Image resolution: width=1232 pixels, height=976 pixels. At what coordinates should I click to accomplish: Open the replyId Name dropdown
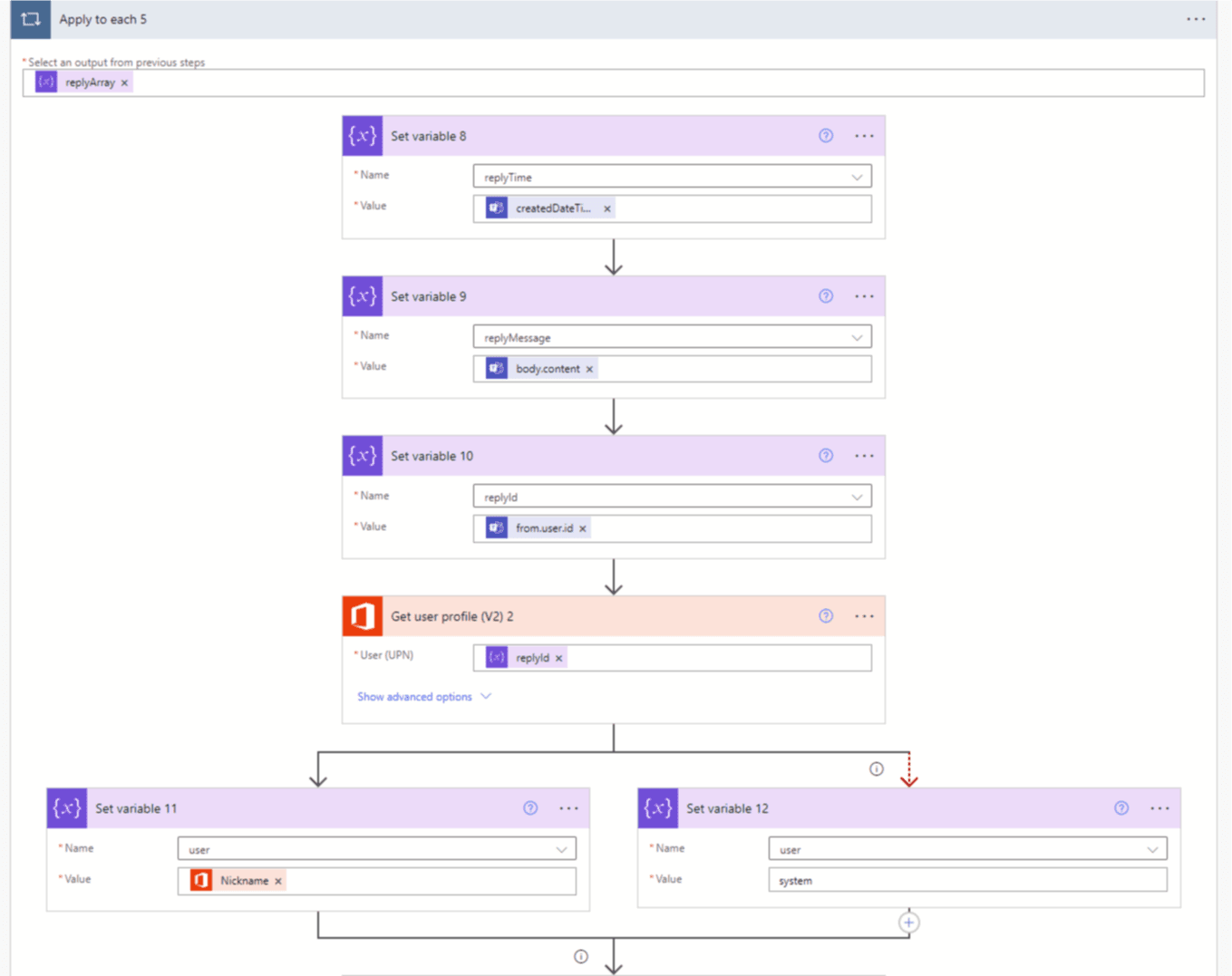click(857, 498)
